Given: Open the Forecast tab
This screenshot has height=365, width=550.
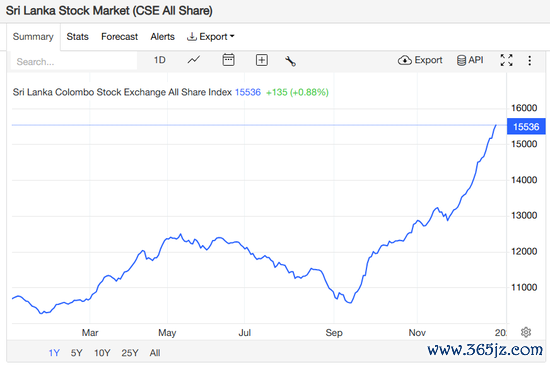Looking at the screenshot, I should (x=120, y=36).
